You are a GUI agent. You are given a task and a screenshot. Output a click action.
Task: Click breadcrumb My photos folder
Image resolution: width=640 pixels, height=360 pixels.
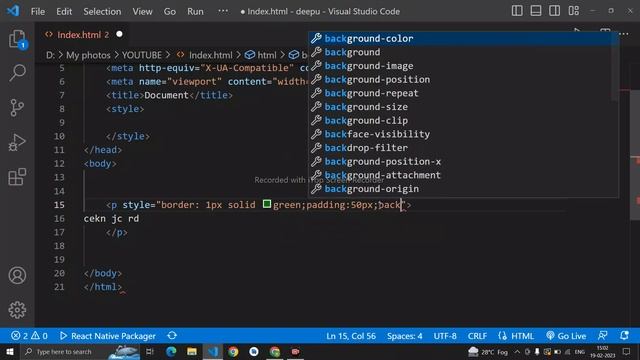[88, 55]
